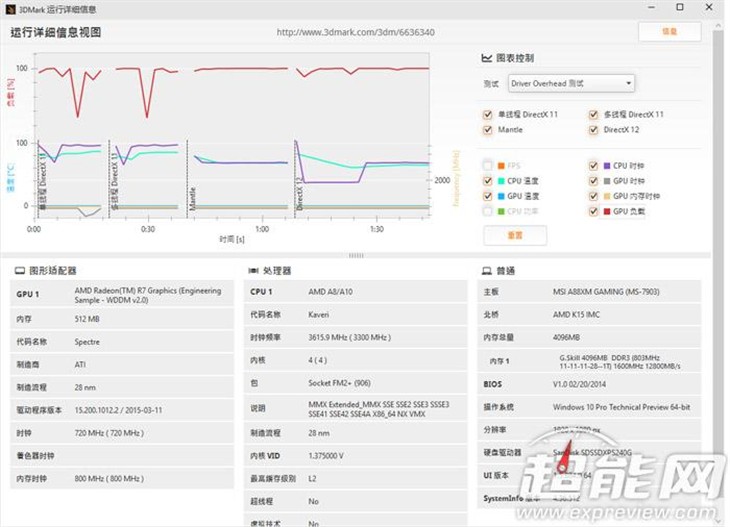Click the 720 MHz ( 720 MHz ) clock value
This screenshot has width=730, height=527.
pyautogui.click(x=109, y=433)
